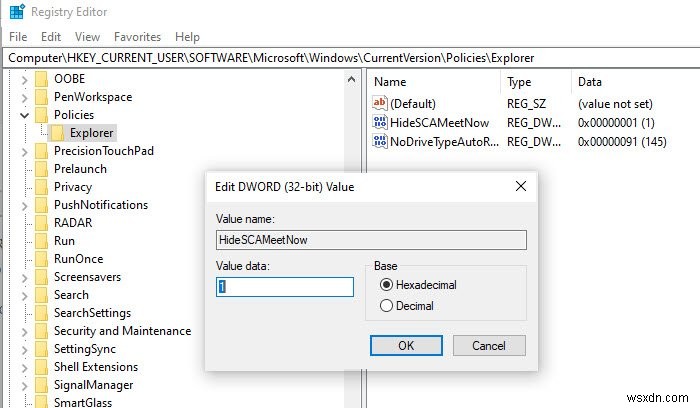
Task: Cancel the Edit DWORD dialog
Action: [489, 346]
